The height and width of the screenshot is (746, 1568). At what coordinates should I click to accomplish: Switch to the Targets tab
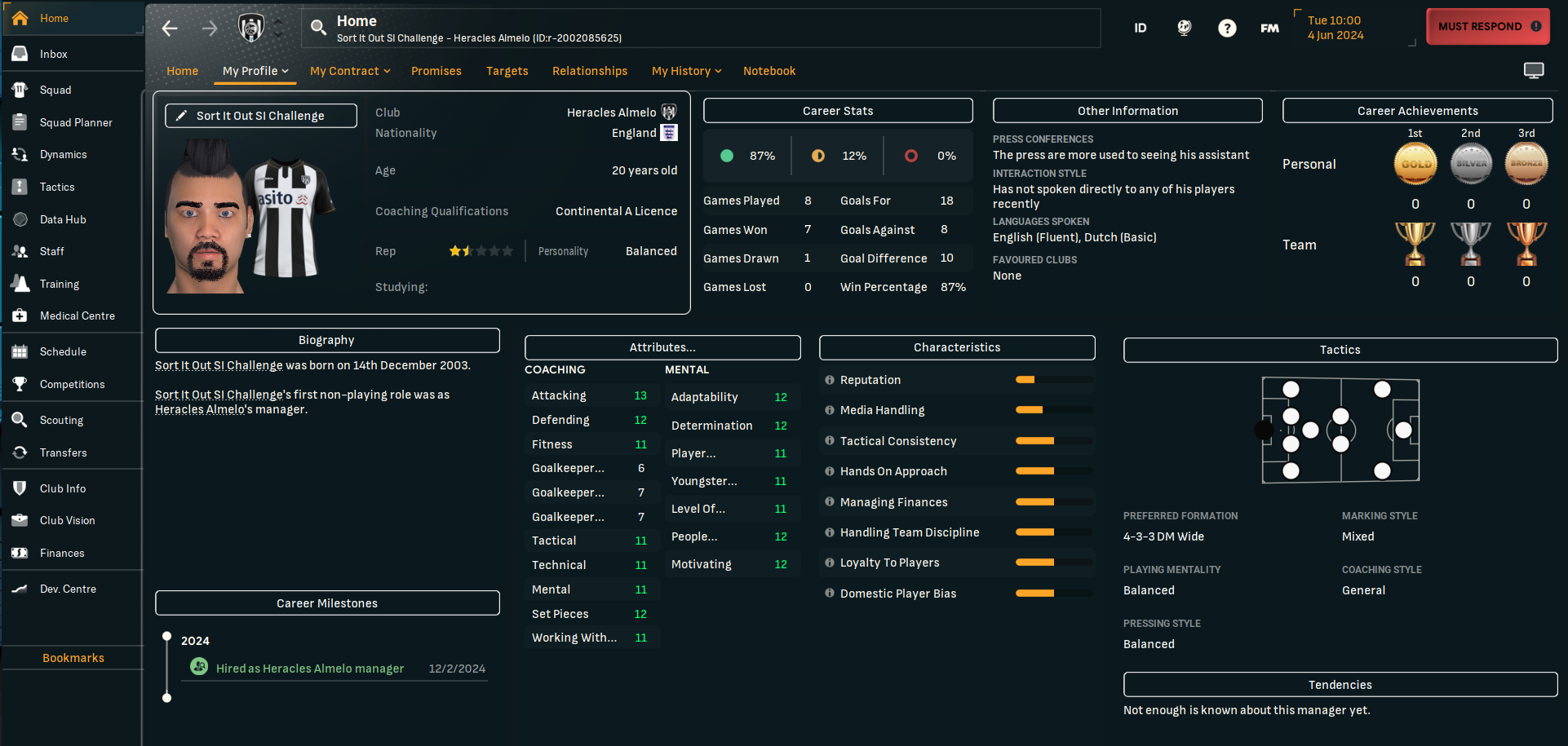click(x=507, y=71)
